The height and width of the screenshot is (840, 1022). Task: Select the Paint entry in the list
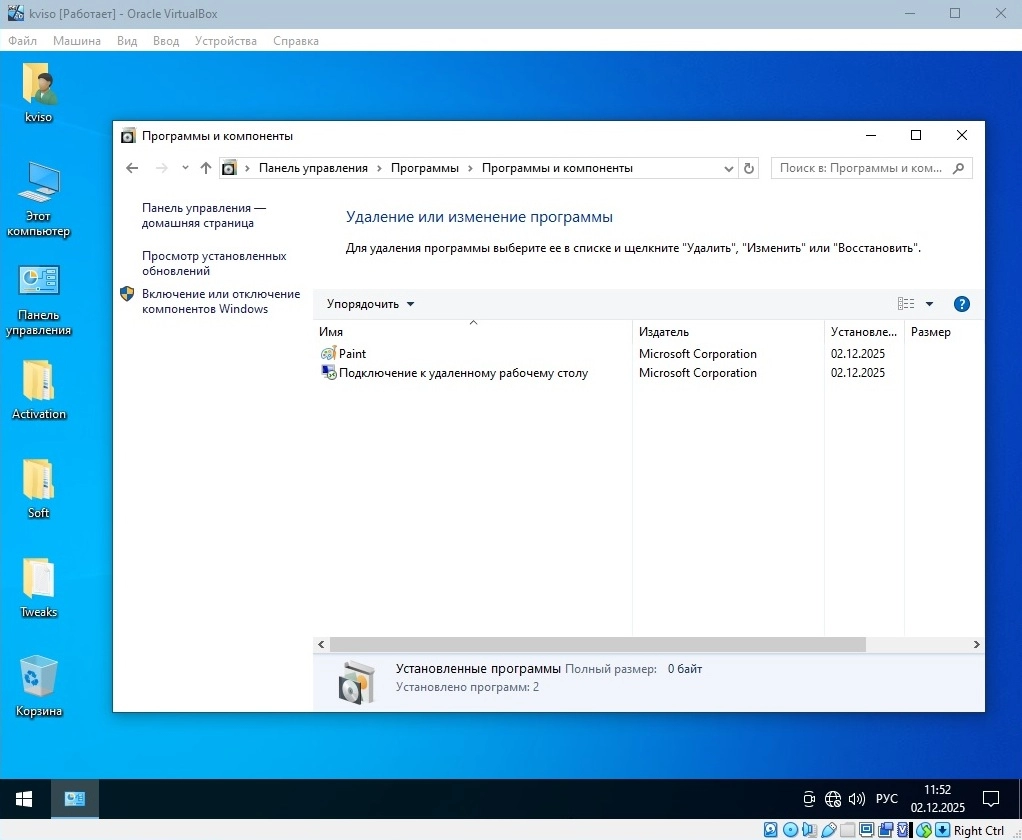[x=352, y=354]
